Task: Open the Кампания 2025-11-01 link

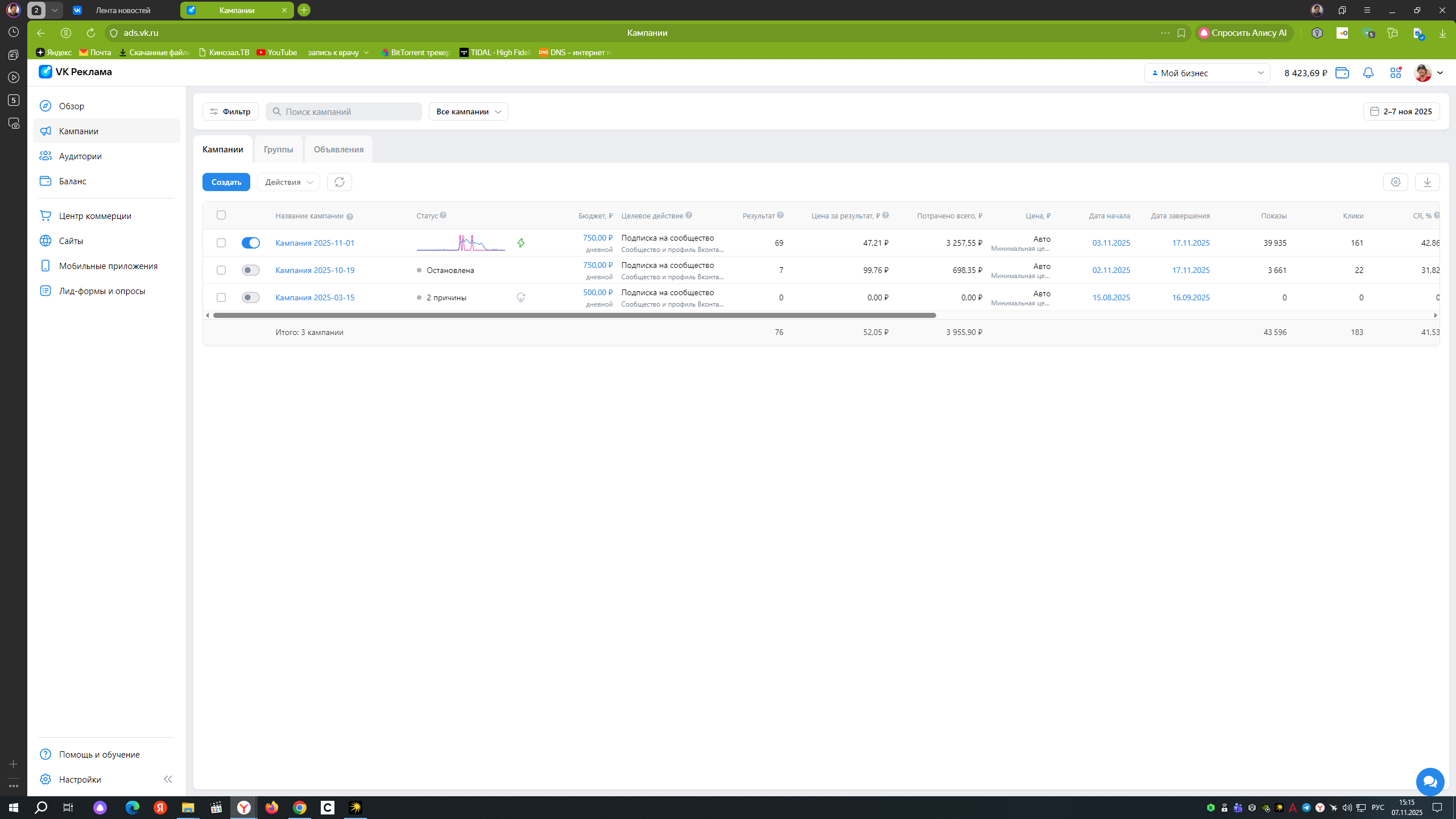Action: tap(315, 243)
